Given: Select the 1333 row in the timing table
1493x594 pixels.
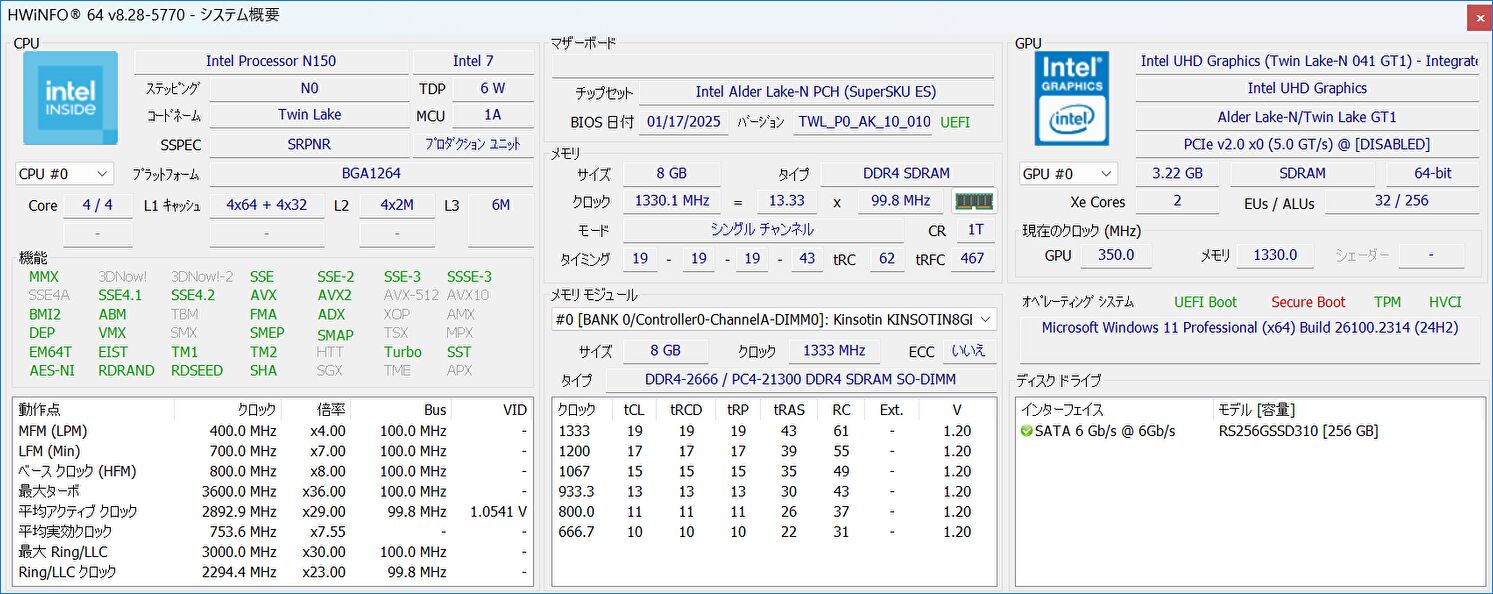Looking at the screenshot, I should [774, 431].
